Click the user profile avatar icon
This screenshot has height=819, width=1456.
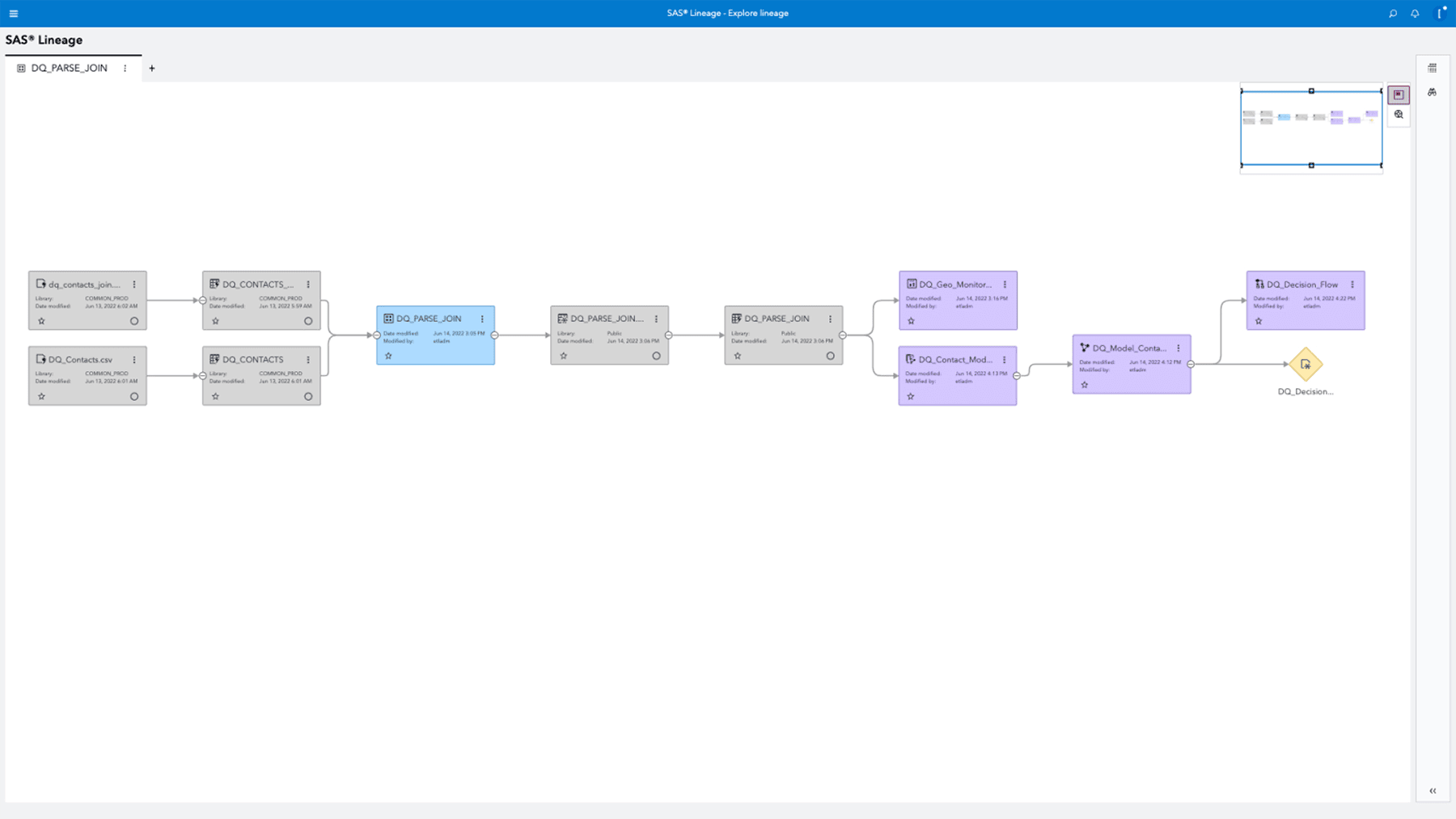click(1440, 13)
